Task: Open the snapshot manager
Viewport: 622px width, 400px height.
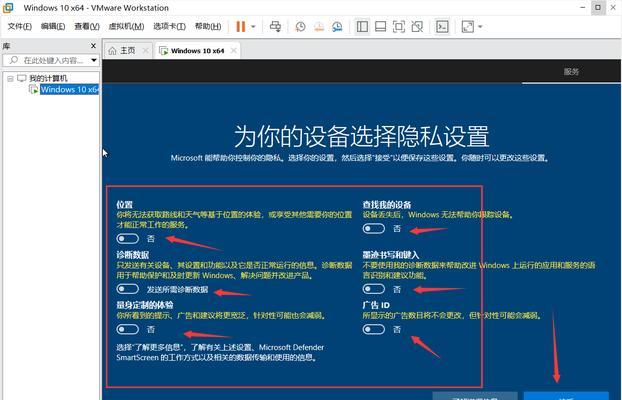Action: click(337, 27)
